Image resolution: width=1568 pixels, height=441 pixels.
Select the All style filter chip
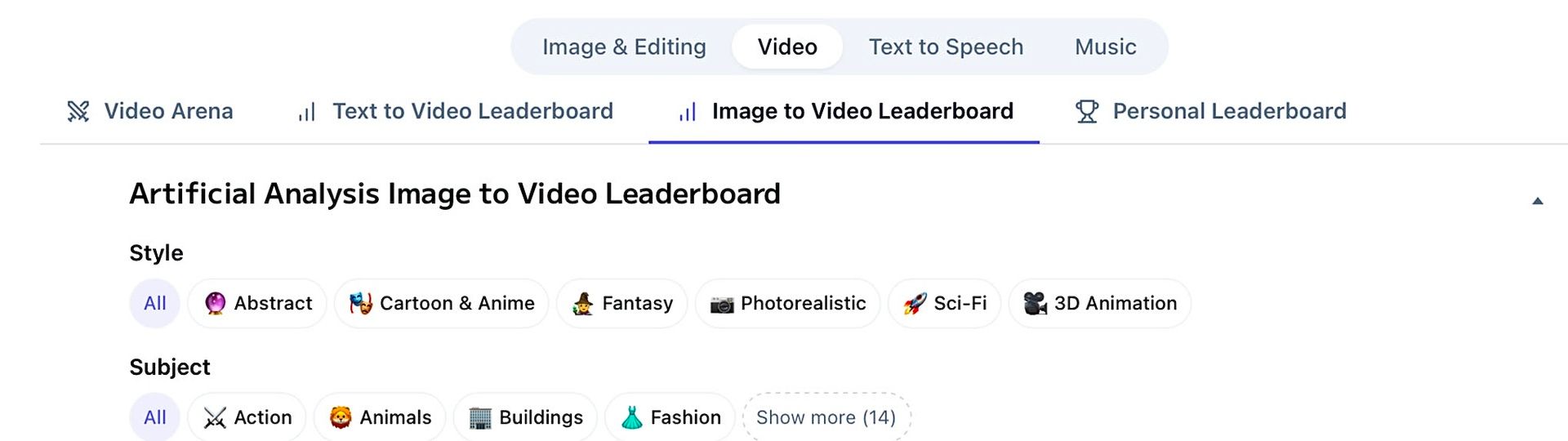pos(154,304)
